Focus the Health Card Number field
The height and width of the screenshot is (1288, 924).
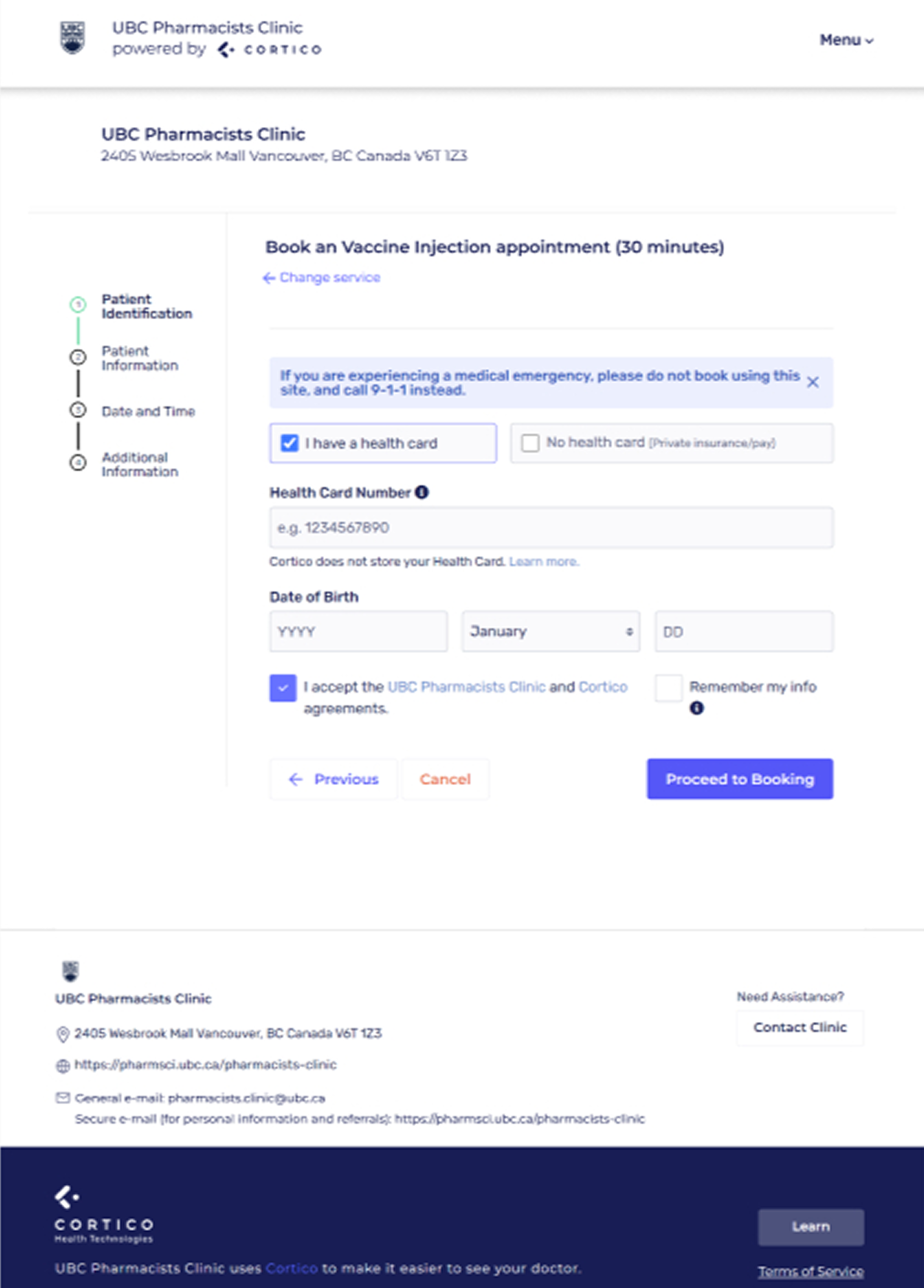[x=551, y=527]
